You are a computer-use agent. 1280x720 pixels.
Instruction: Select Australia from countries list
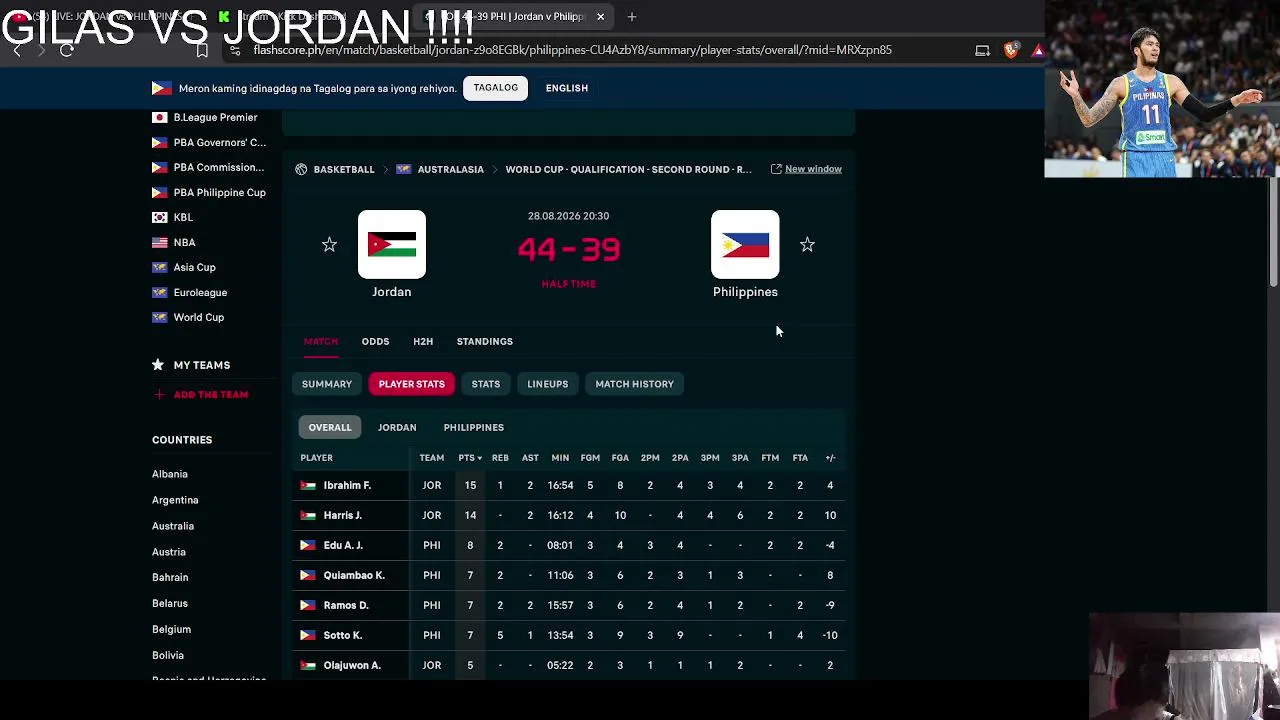tap(173, 526)
